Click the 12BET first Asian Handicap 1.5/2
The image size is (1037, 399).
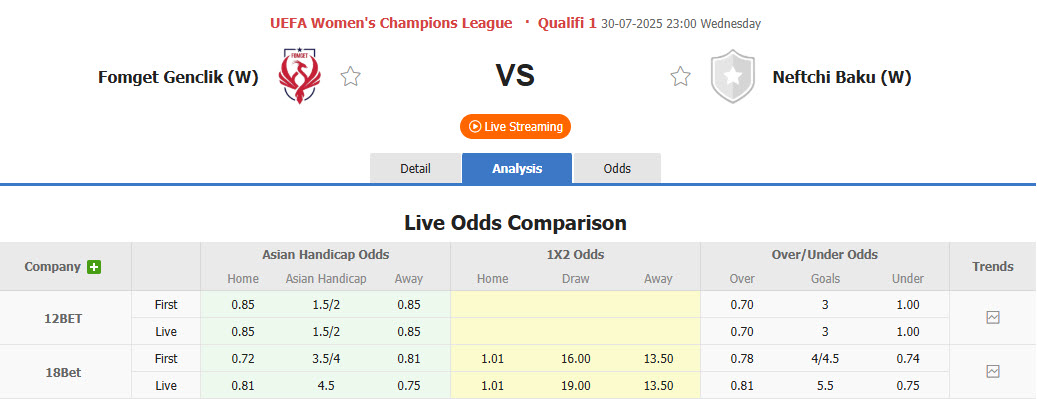(x=325, y=305)
